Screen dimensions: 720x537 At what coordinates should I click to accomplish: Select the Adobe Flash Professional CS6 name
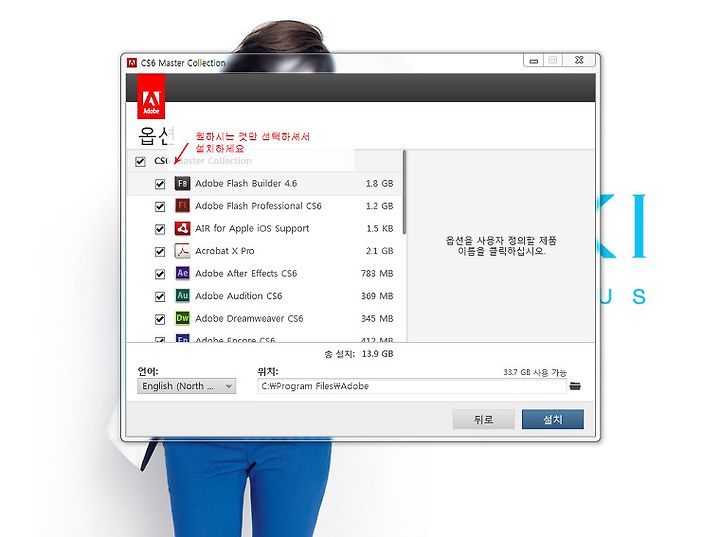click(x=259, y=206)
